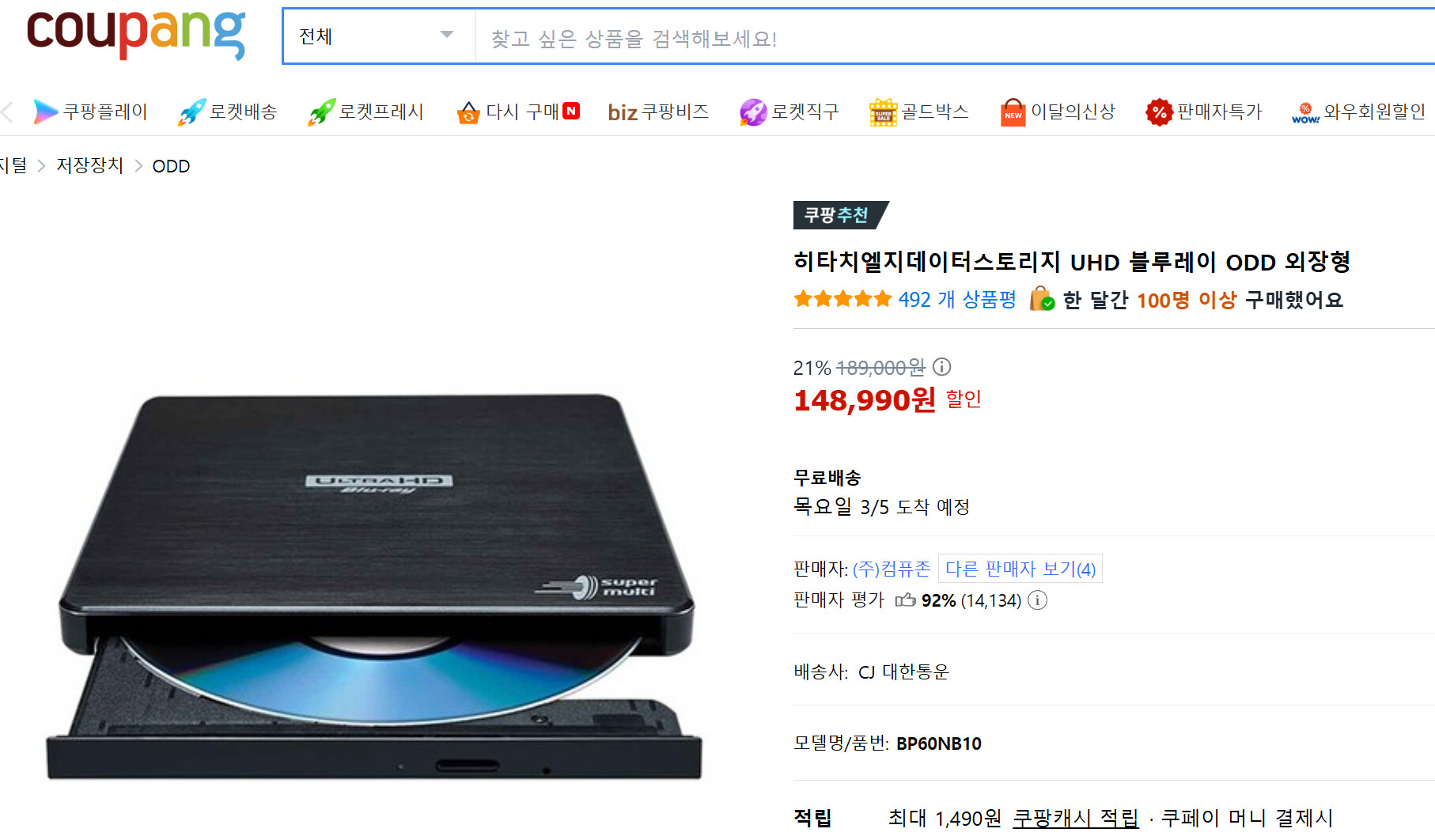Image resolution: width=1435 pixels, height=840 pixels.
Task: View other sellers 다른 판매자 보기(4)
Action: (x=1020, y=569)
